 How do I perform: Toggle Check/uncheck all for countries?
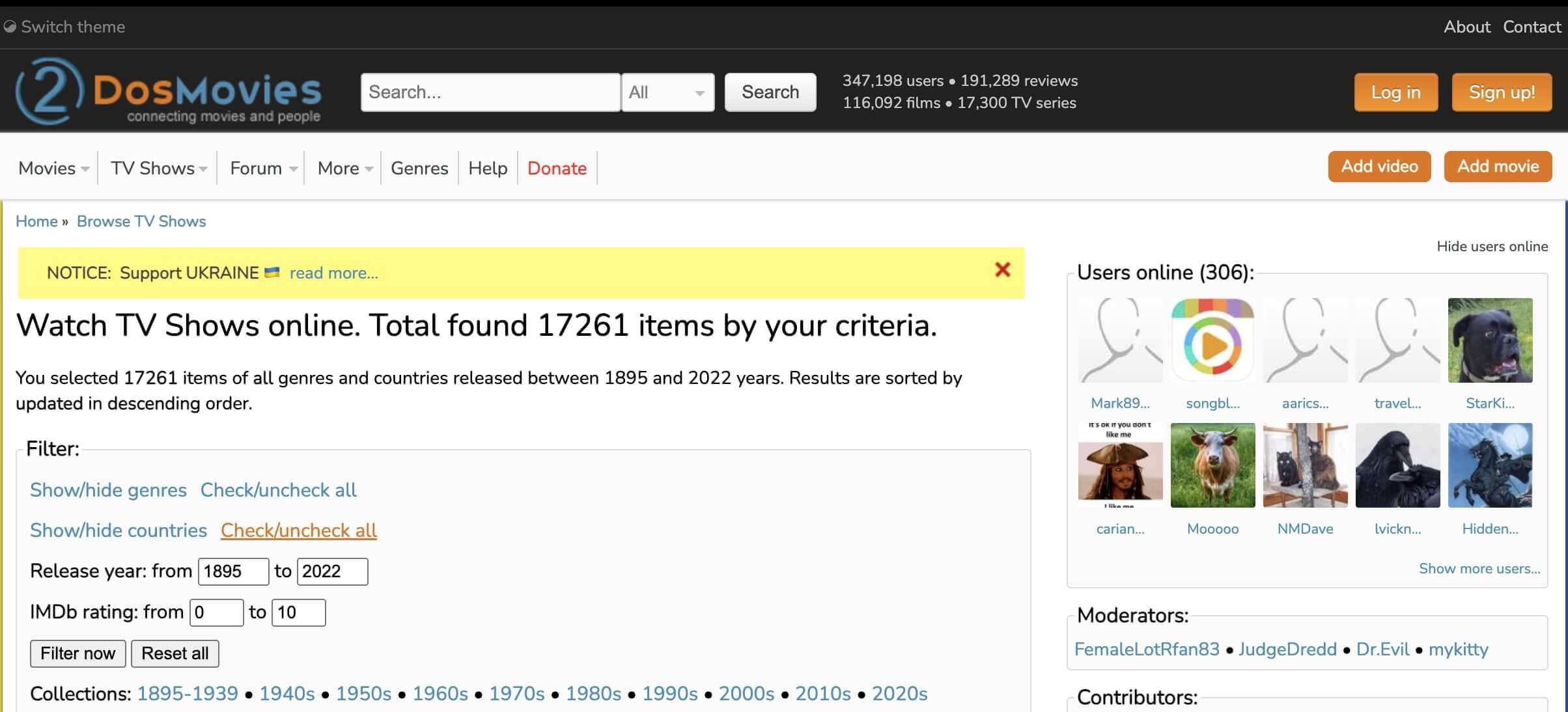coord(298,530)
